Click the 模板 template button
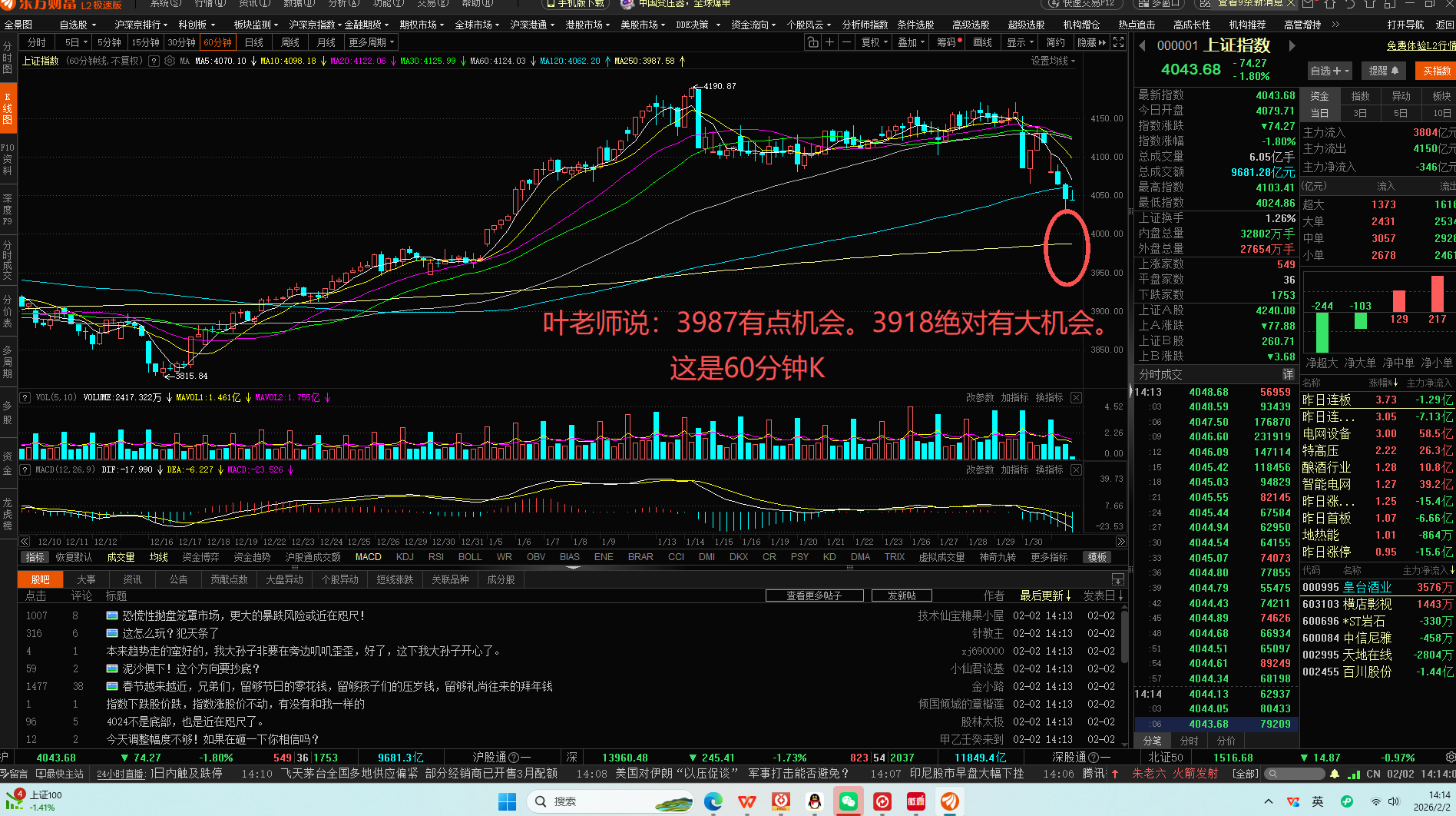Viewport: 1456px width, 816px height. [1097, 557]
